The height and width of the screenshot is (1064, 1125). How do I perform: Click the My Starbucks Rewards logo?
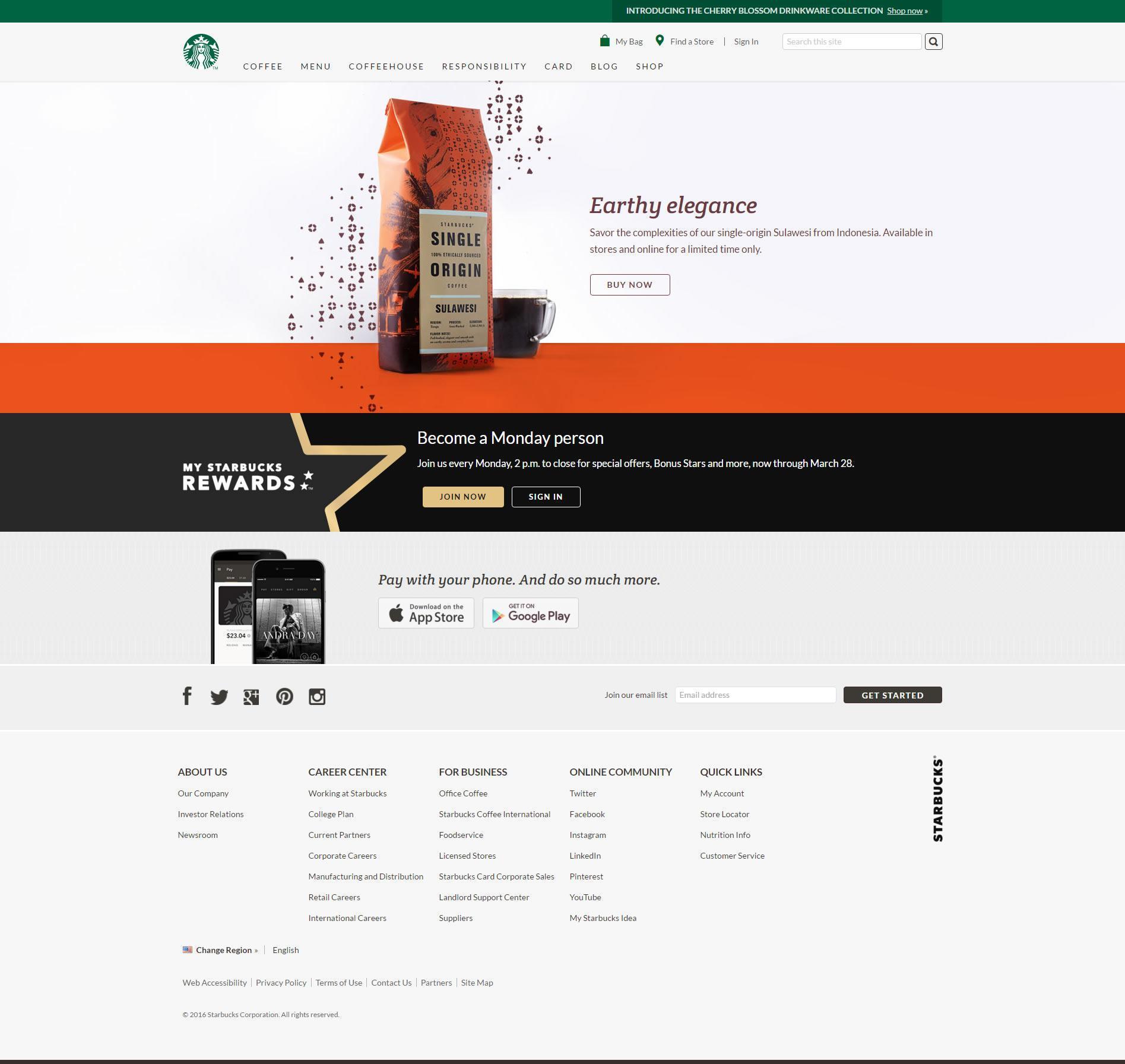click(x=248, y=477)
